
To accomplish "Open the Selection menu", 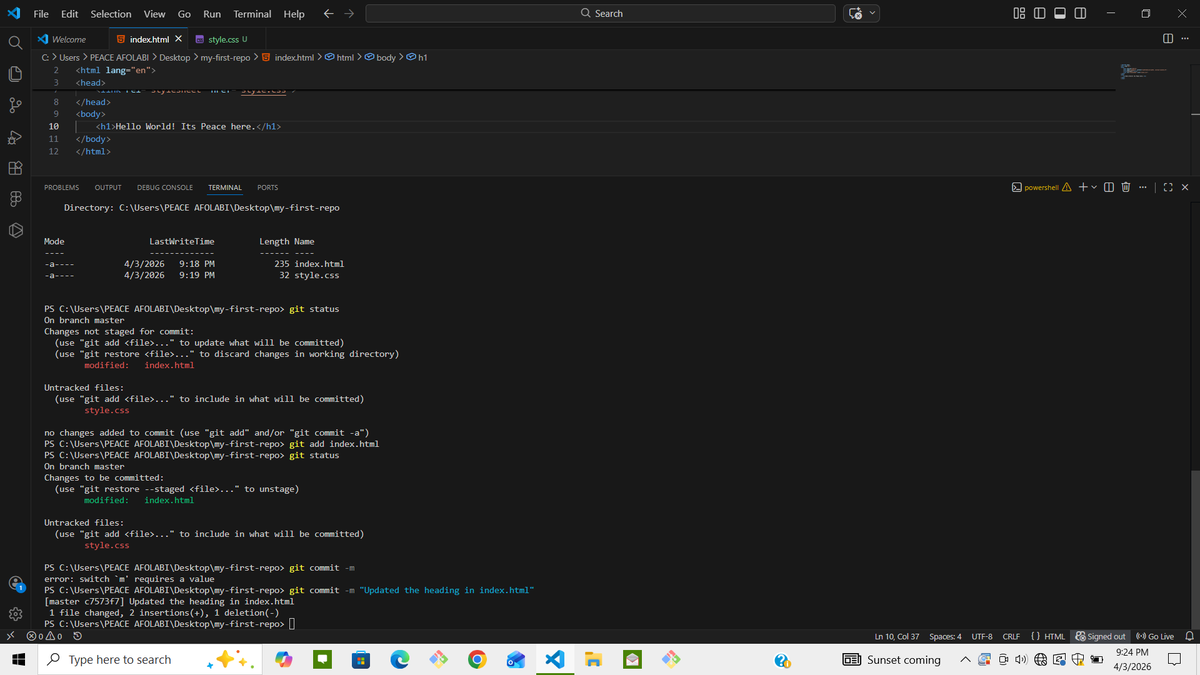I will coord(110,13).
